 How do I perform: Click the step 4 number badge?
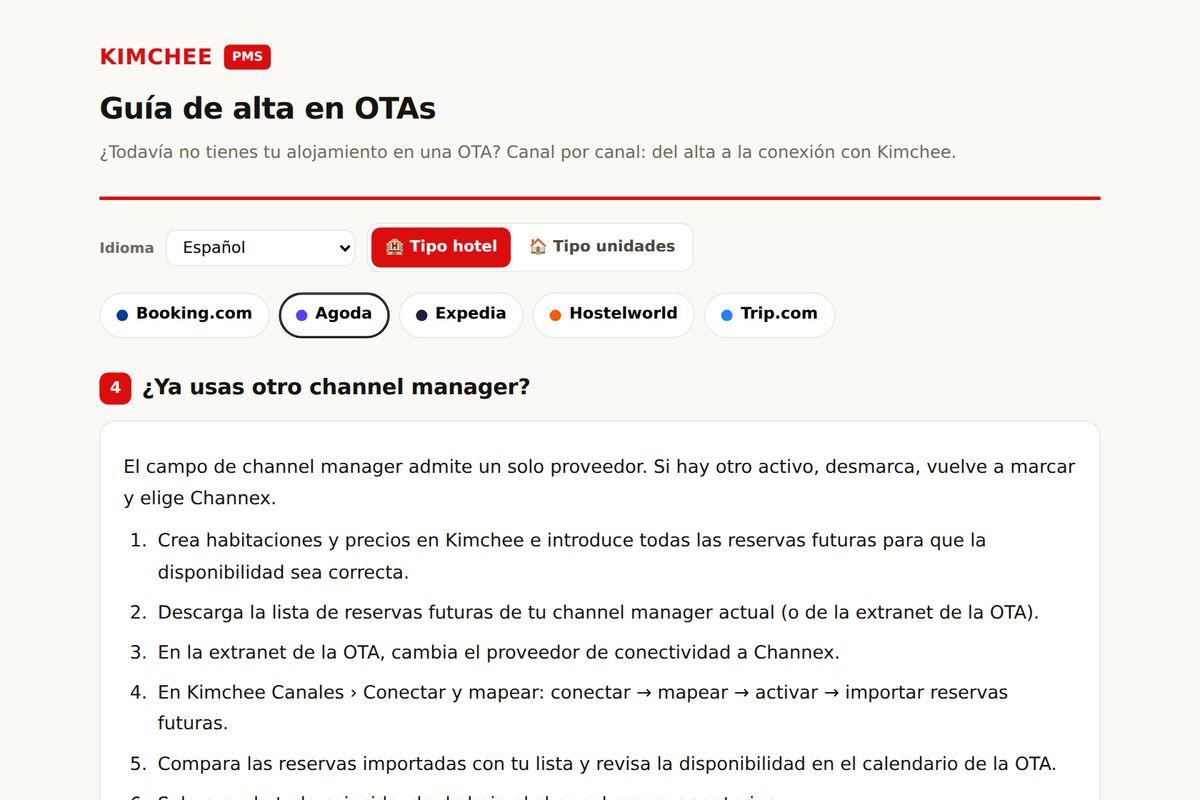(115, 388)
